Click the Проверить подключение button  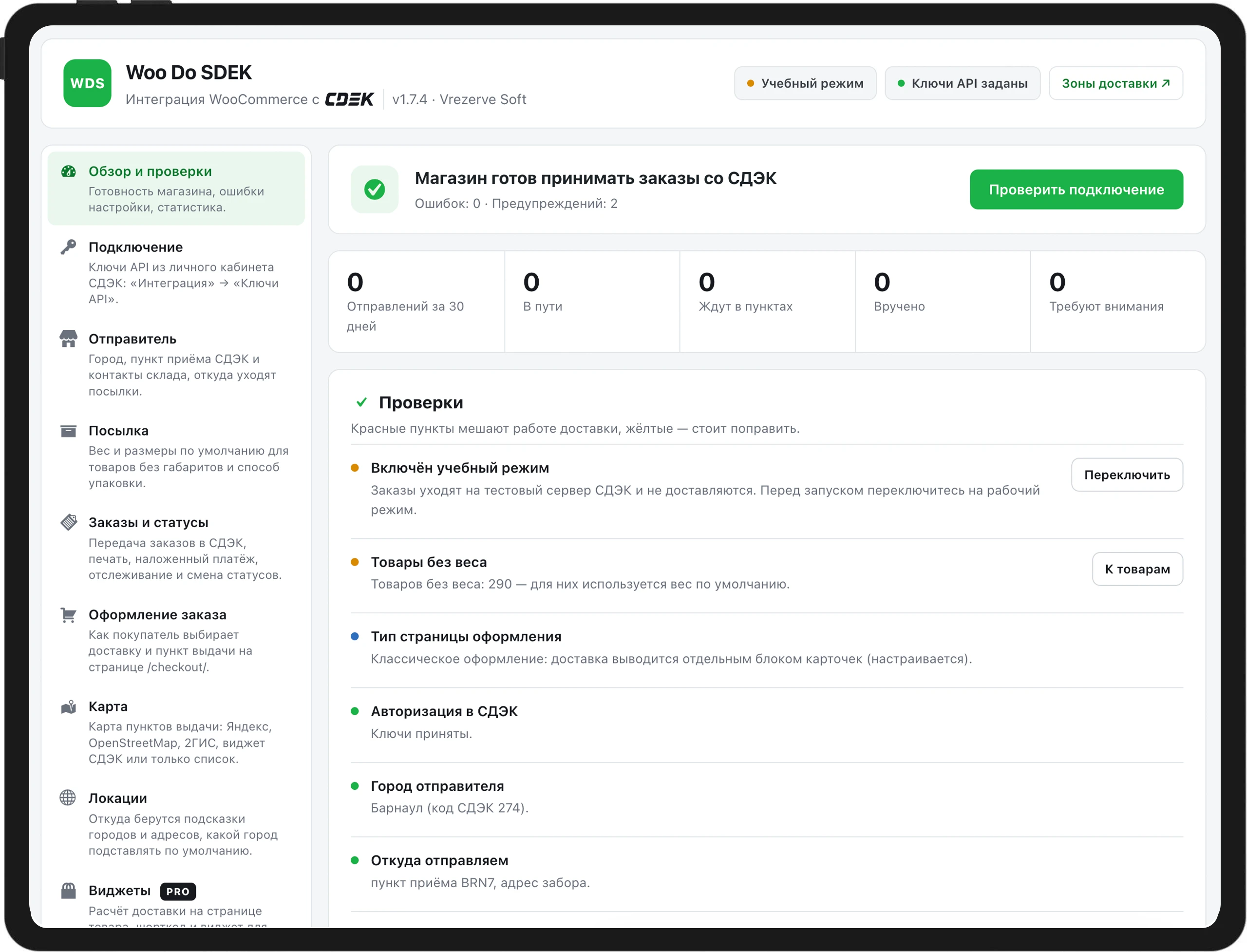(x=1076, y=189)
